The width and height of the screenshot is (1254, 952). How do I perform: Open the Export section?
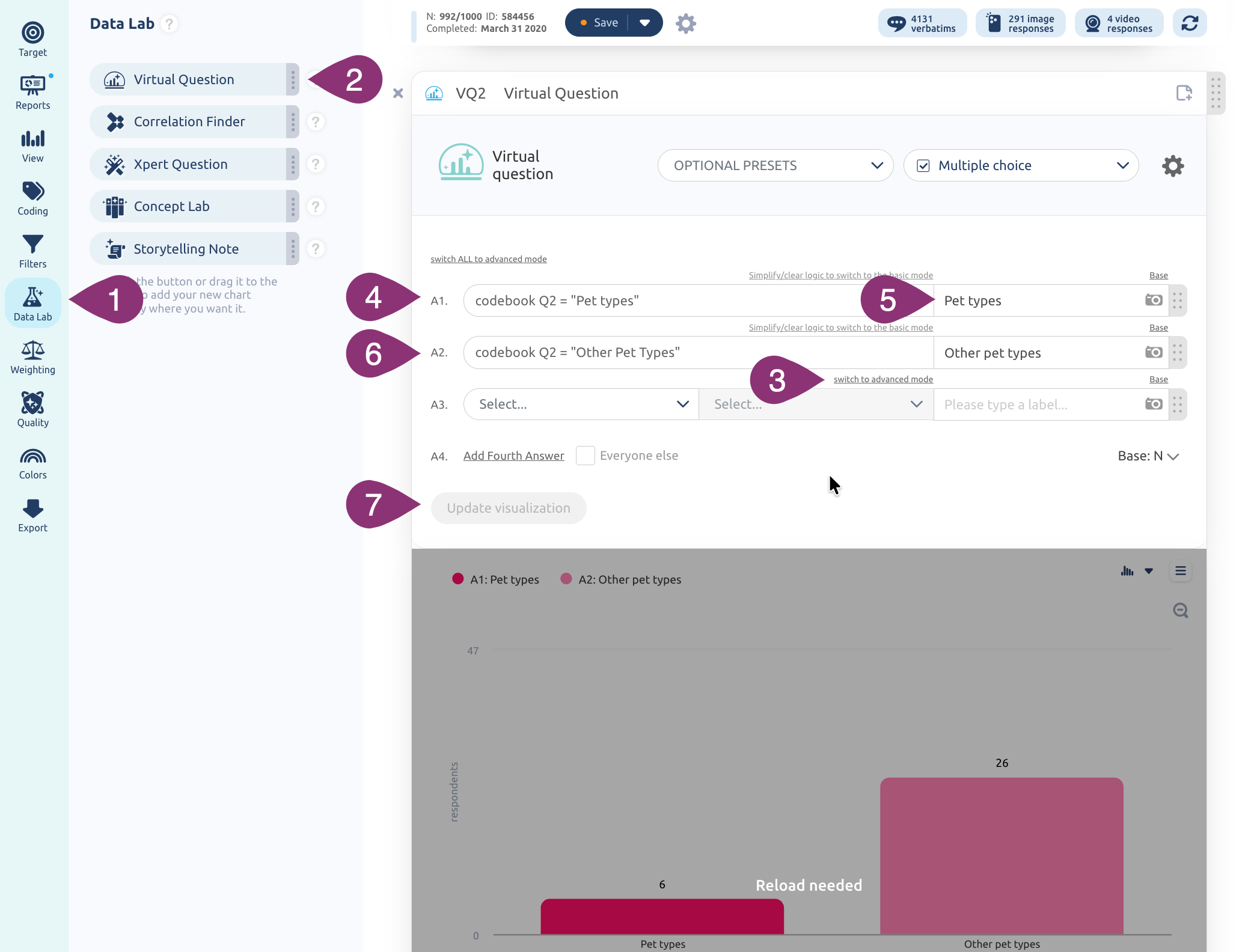coord(32,516)
